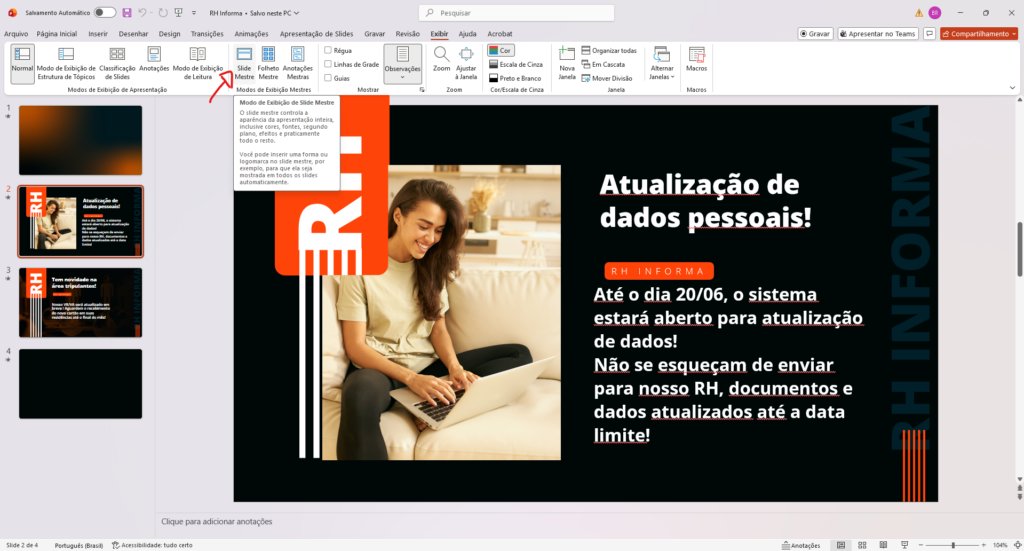Open the Inserir ribbon tab

pos(98,33)
